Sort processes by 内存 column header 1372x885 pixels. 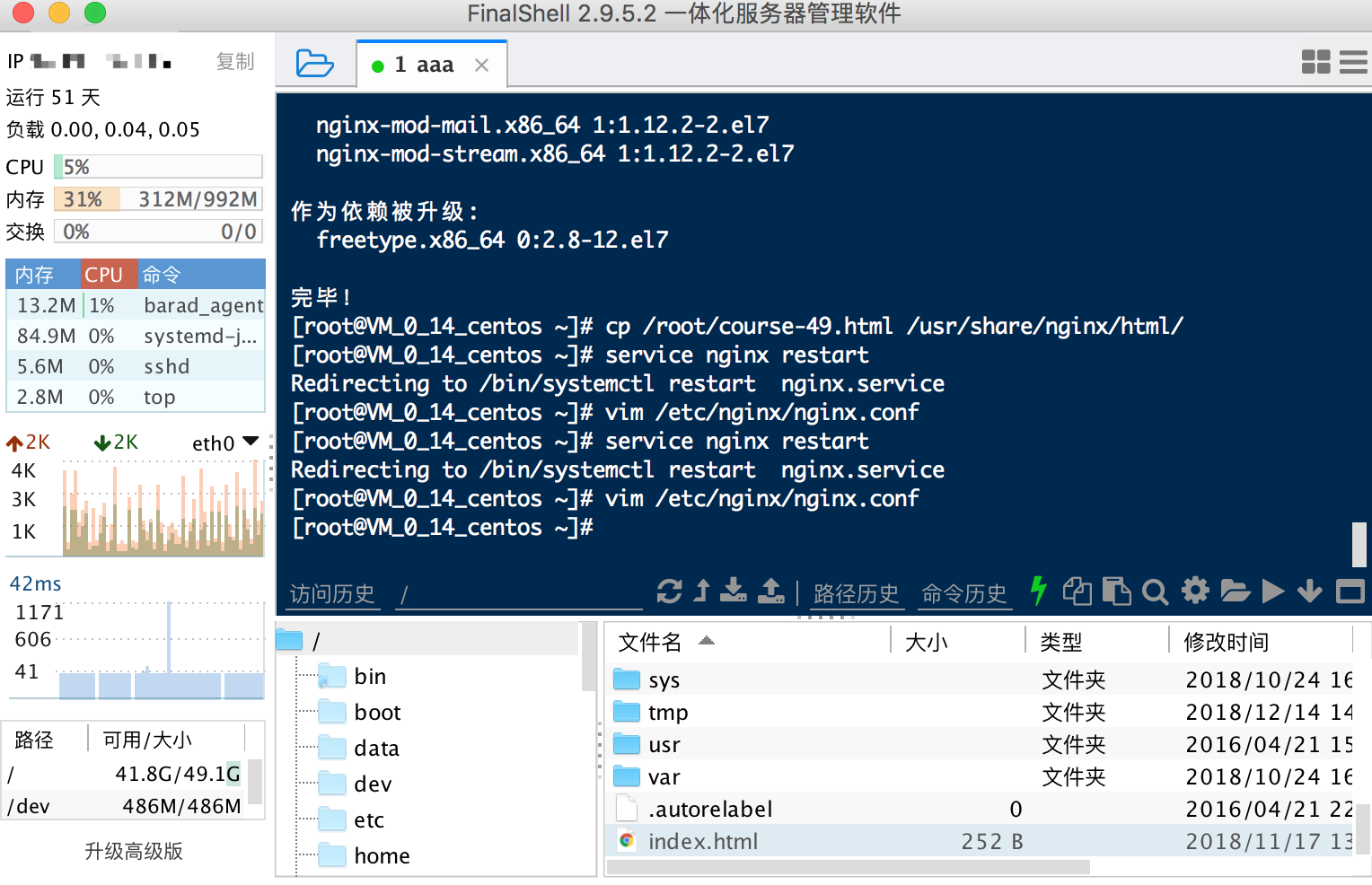click(43, 274)
